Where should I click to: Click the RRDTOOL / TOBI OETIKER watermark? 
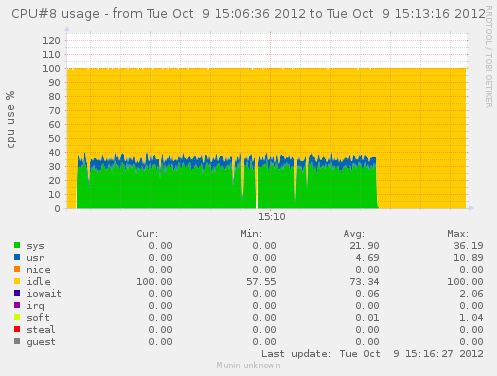[x=489, y=57]
